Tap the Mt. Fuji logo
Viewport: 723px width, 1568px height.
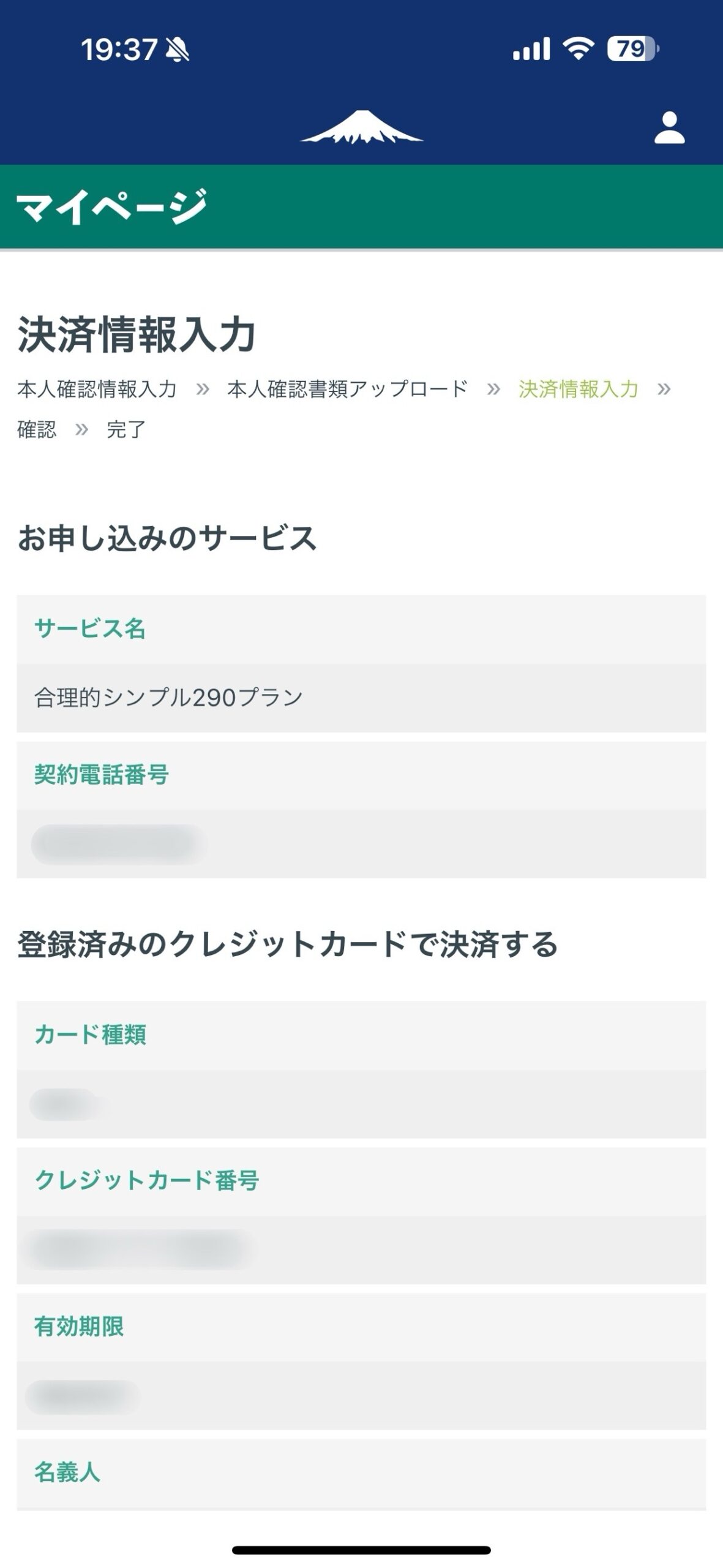(x=361, y=127)
